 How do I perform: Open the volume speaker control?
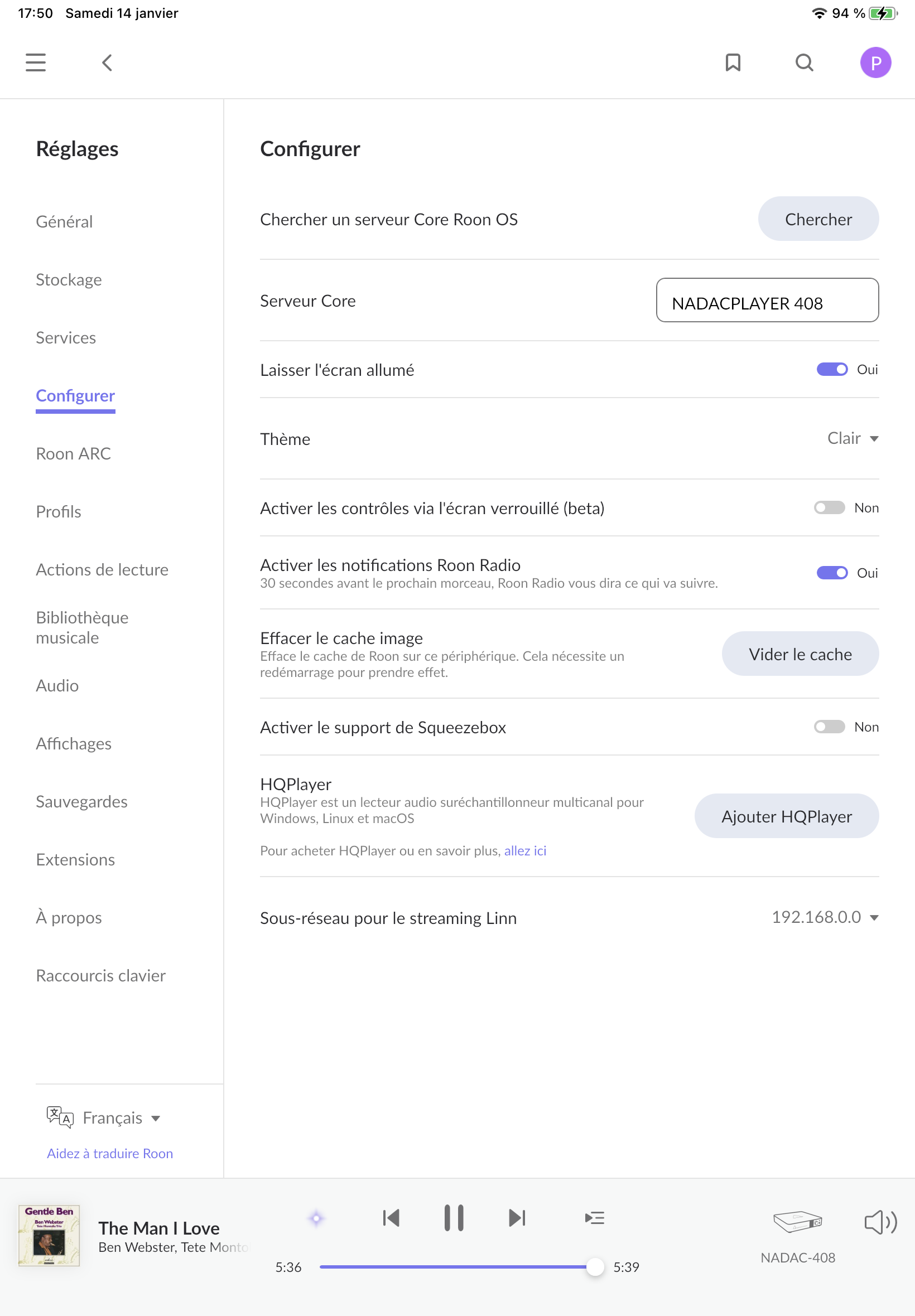(879, 1222)
